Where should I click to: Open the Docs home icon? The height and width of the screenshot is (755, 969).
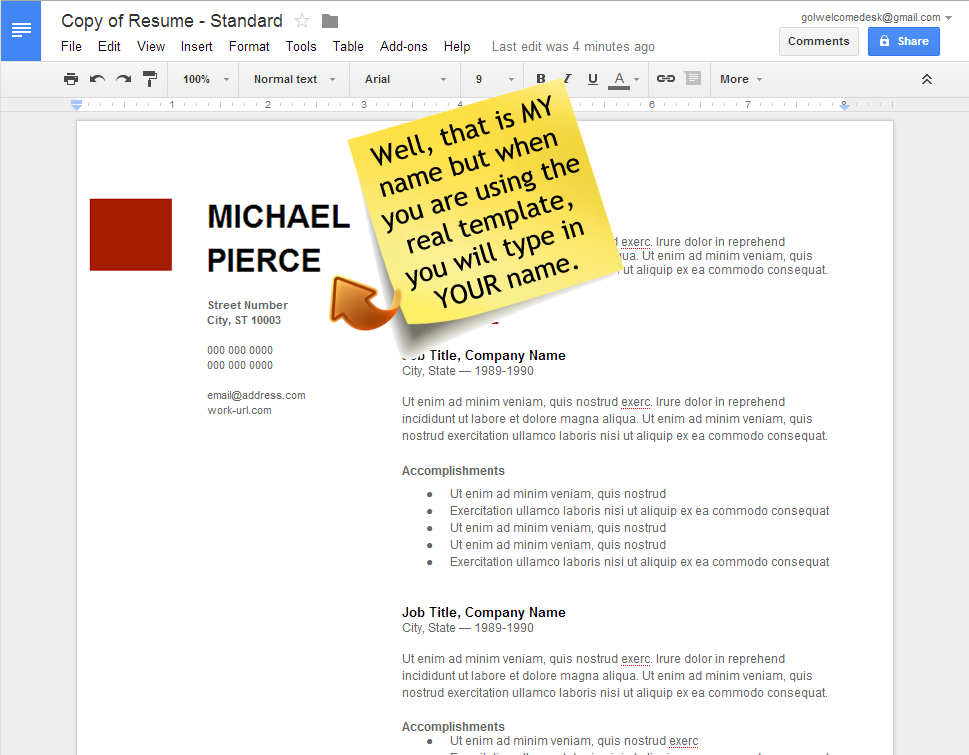[x=21, y=30]
